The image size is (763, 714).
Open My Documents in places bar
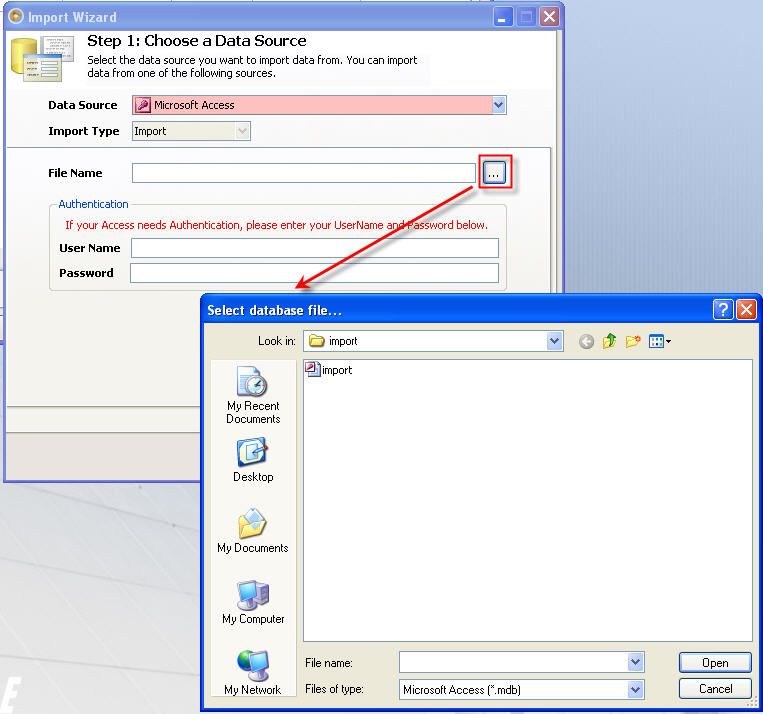[x=253, y=531]
